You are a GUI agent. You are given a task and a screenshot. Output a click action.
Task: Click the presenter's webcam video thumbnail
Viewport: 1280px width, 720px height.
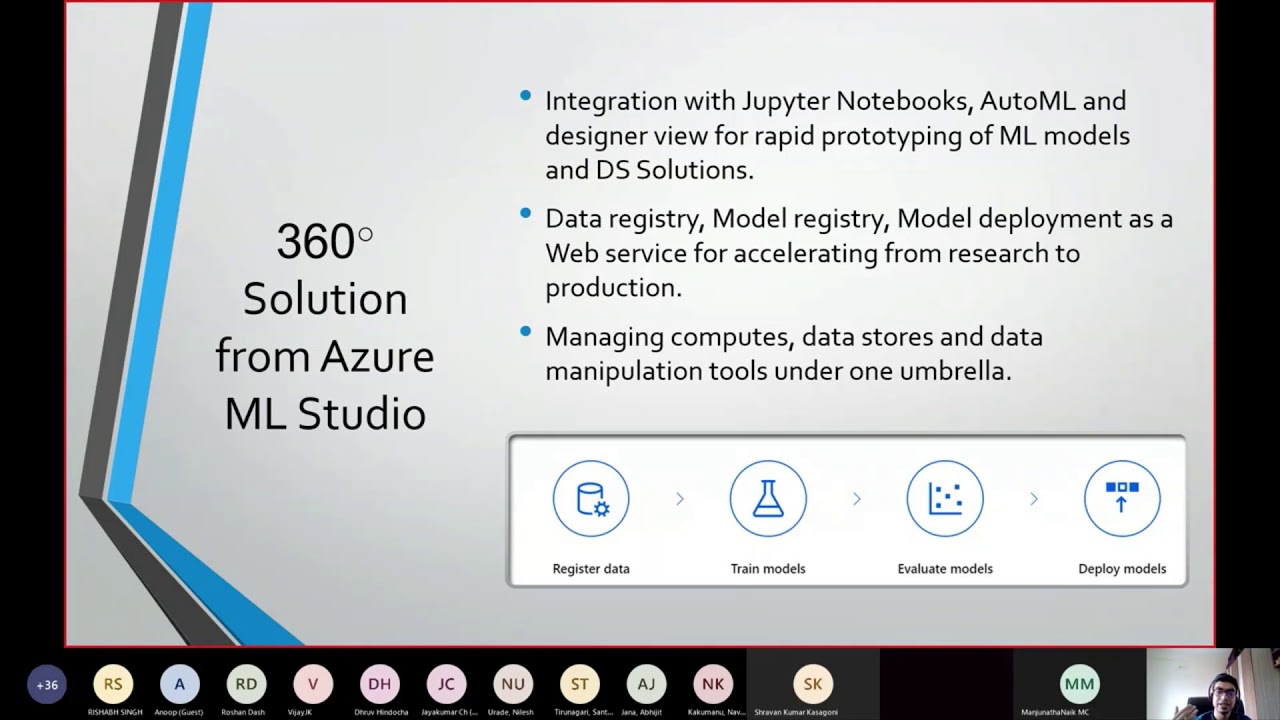pos(1213,684)
